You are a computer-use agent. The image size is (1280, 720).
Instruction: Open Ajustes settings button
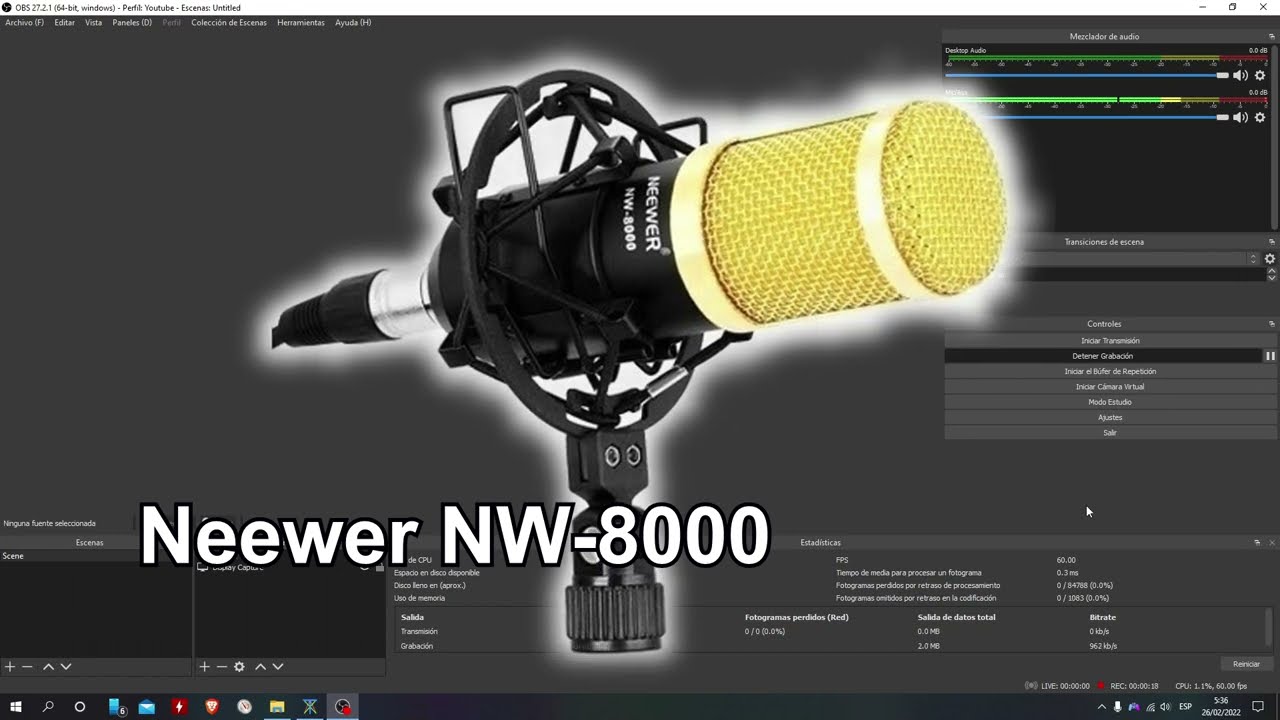pos(1110,417)
